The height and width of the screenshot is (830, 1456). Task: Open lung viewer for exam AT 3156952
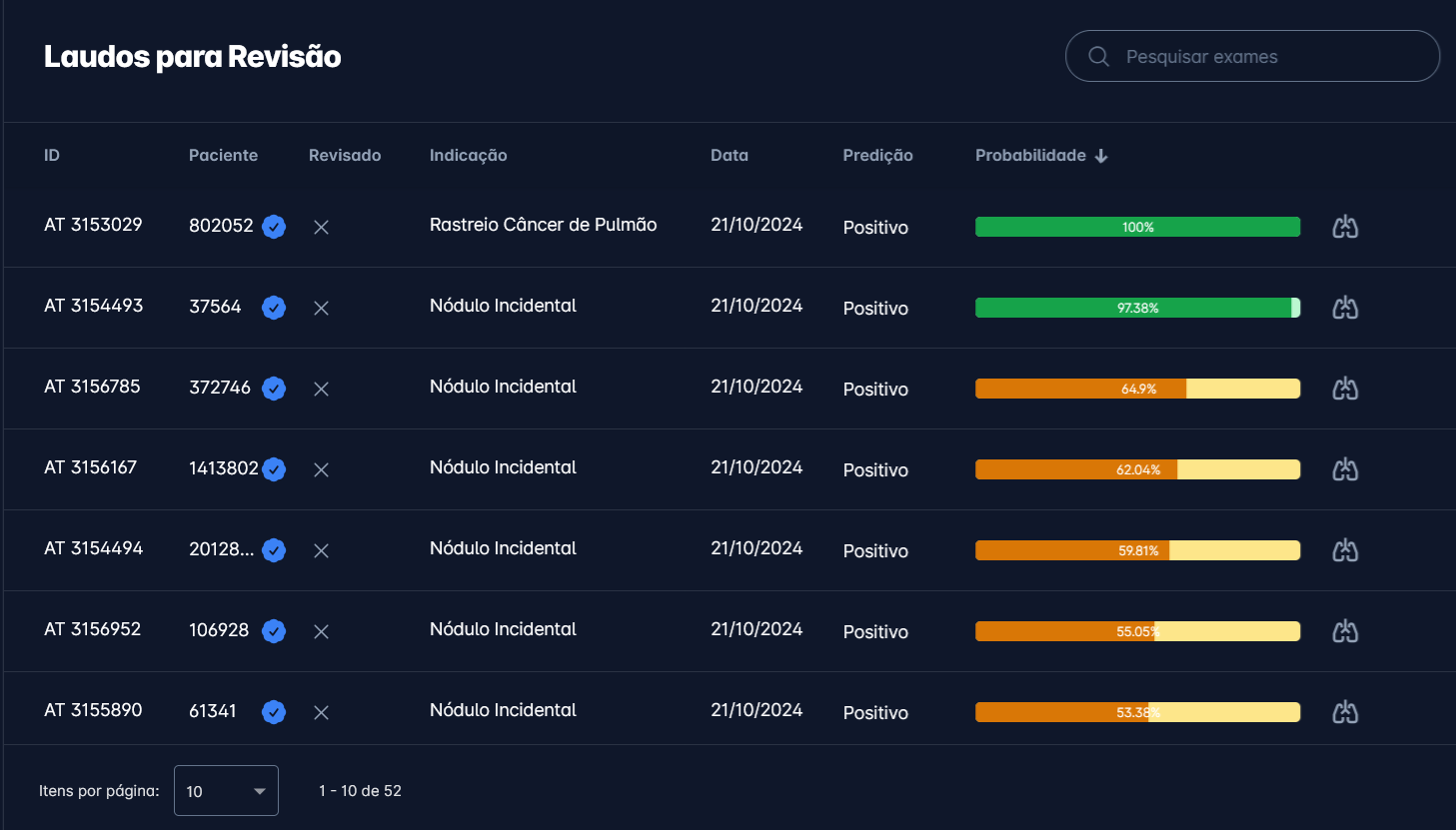[x=1345, y=631]
